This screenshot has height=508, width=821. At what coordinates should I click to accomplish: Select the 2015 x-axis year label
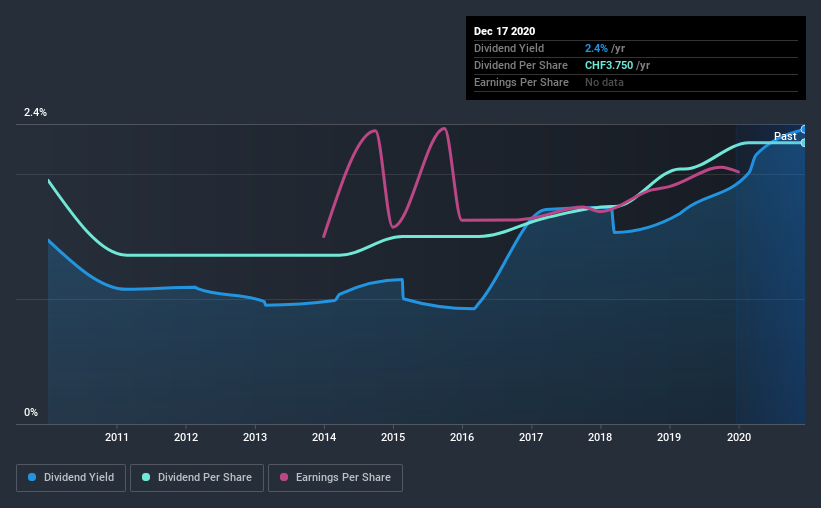click(x=393, y=437)
